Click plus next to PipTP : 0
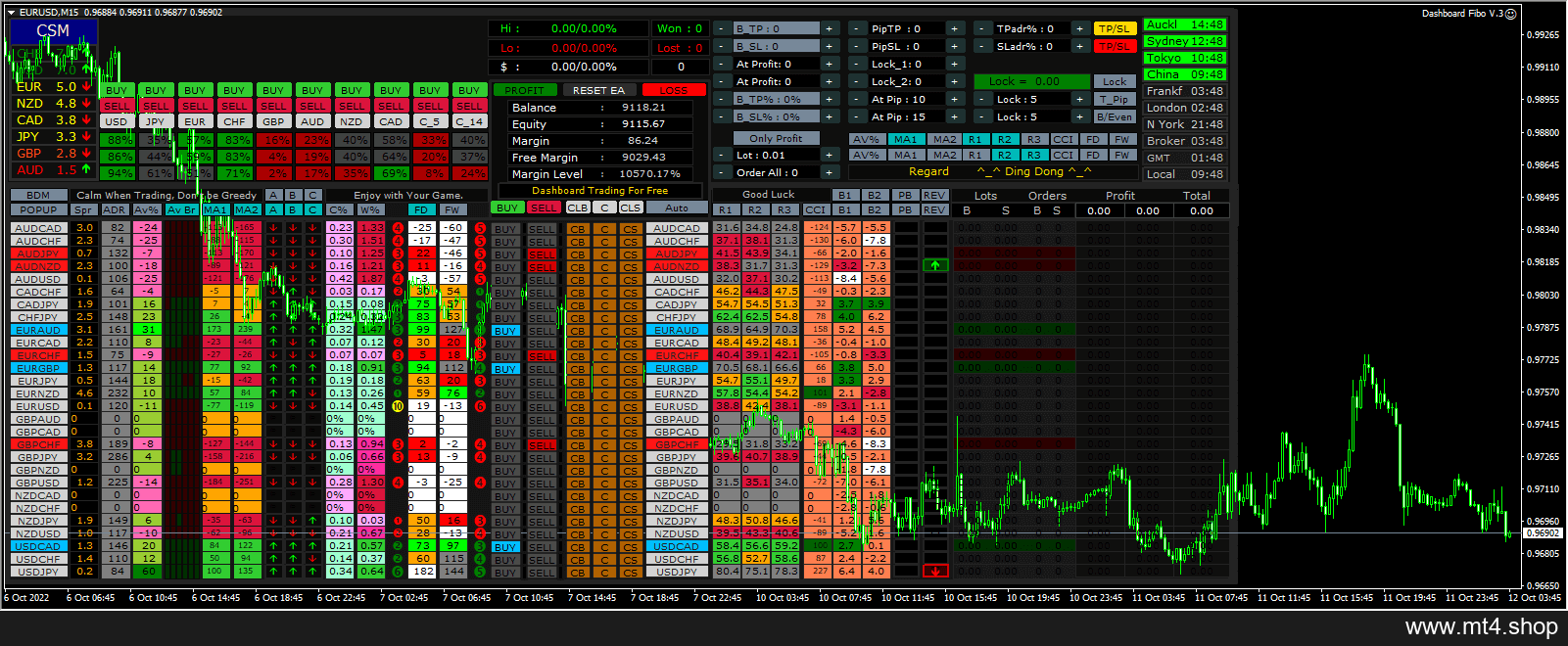This screenshot has height=646, width=1568. [x=954, y=28]
